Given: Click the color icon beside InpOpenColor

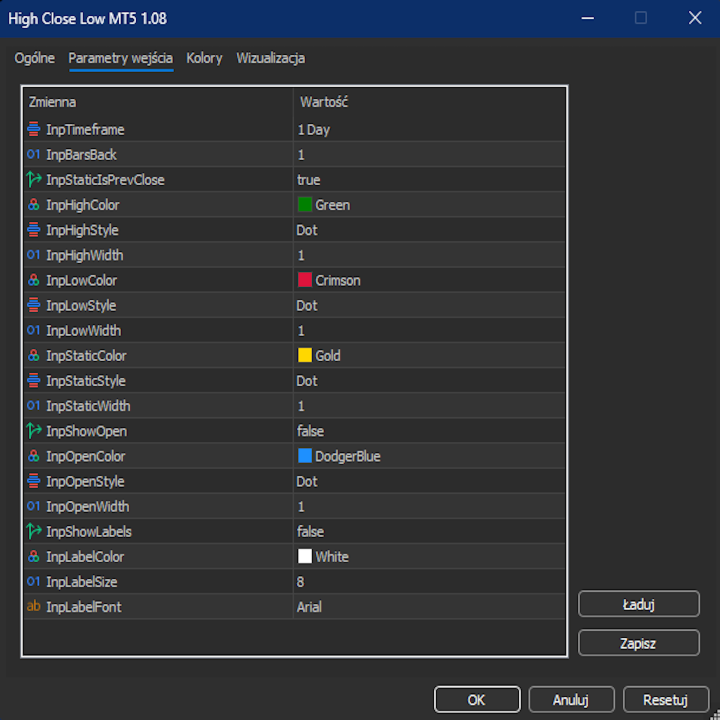Looking at the screenshot, I should click(34, 456).
